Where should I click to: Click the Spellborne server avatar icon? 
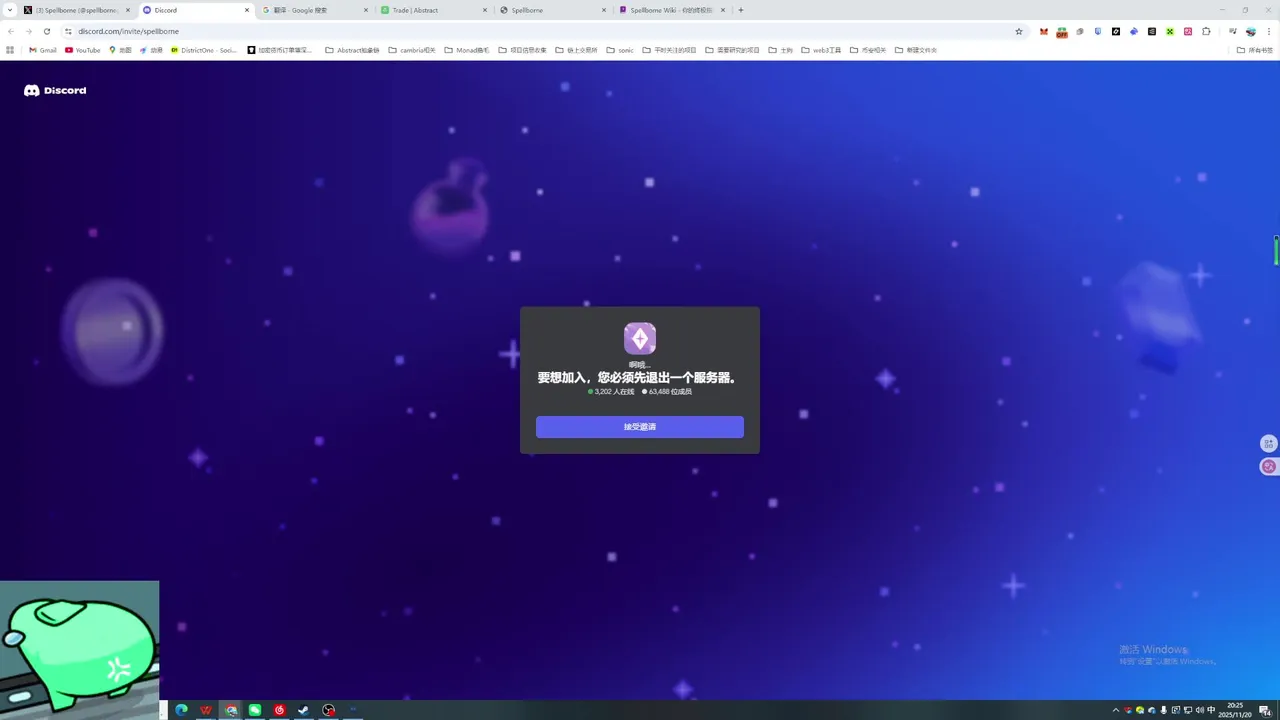[640, 338]
